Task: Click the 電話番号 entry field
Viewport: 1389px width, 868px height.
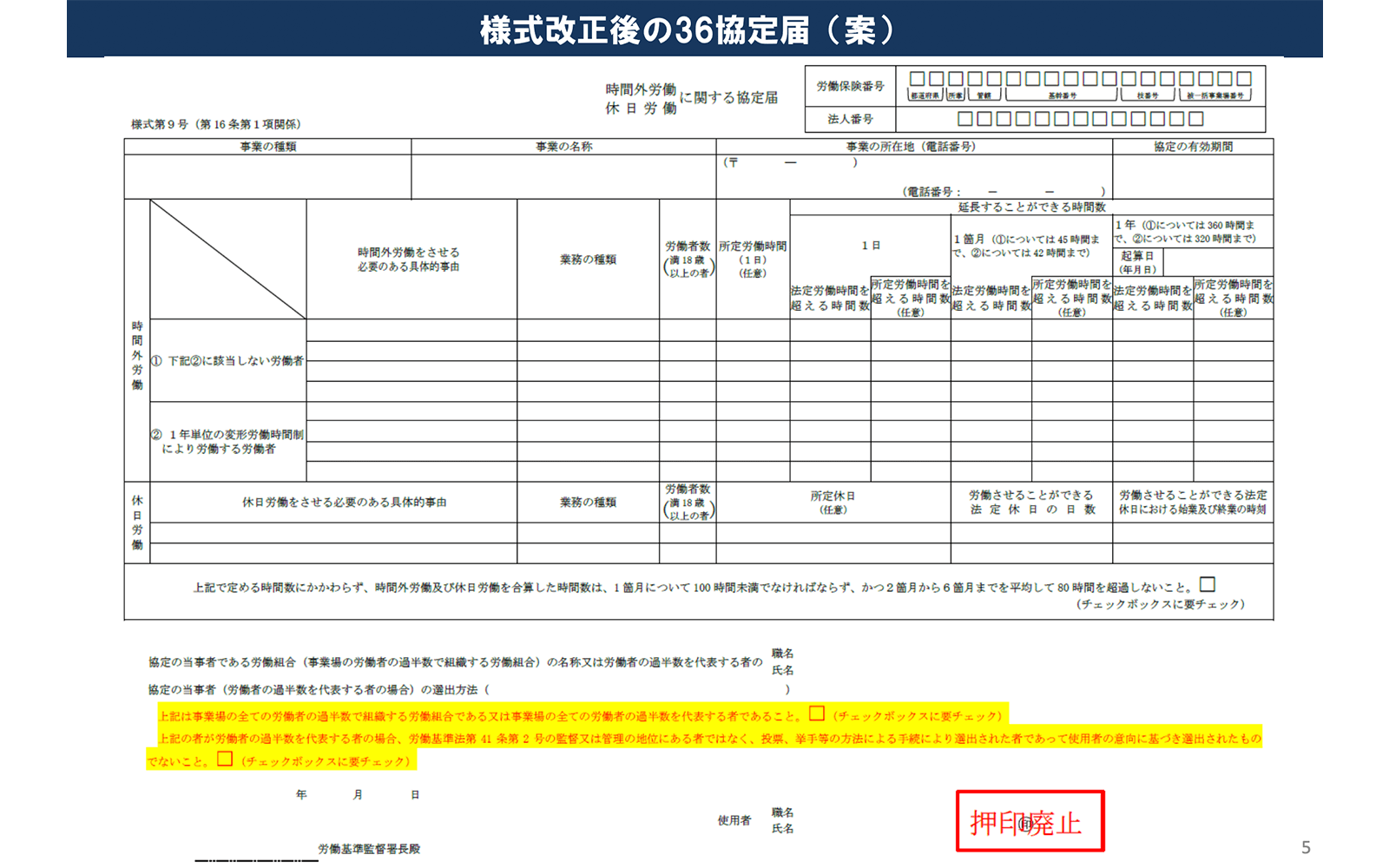Action: 1004,191
